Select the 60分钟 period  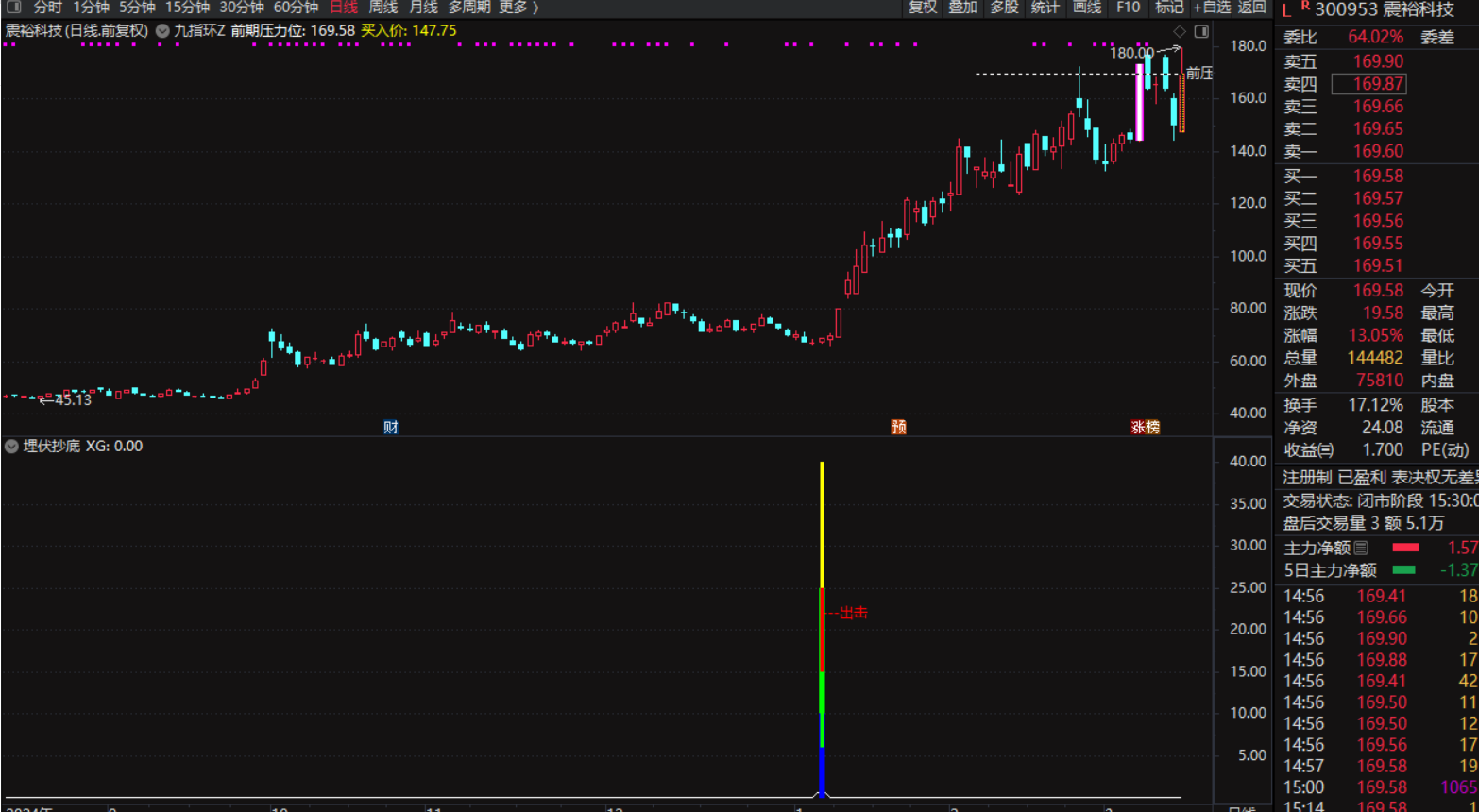(296, 8)
